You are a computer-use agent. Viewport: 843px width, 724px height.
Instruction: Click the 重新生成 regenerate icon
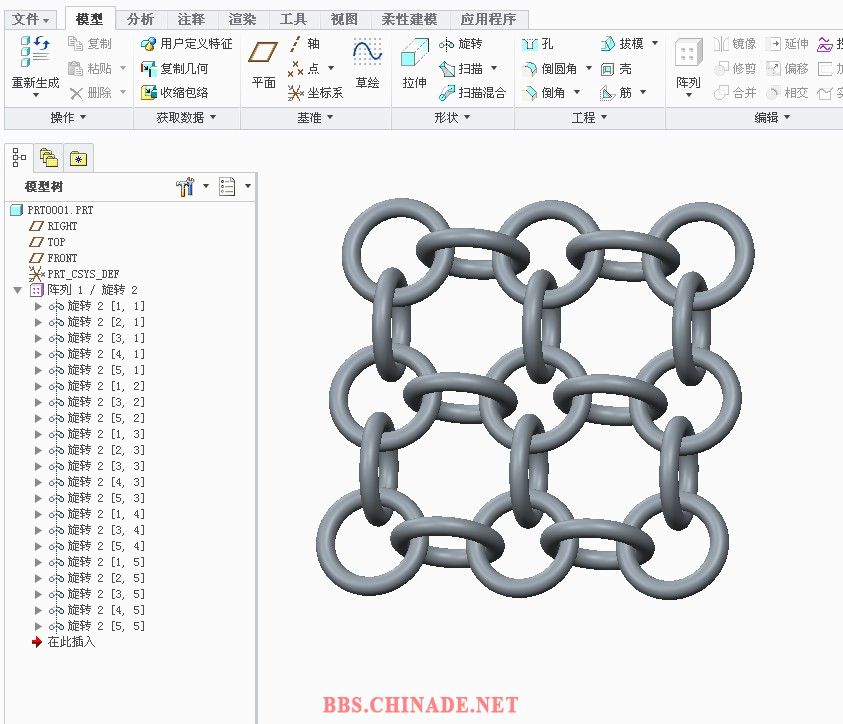coord(35,53)
